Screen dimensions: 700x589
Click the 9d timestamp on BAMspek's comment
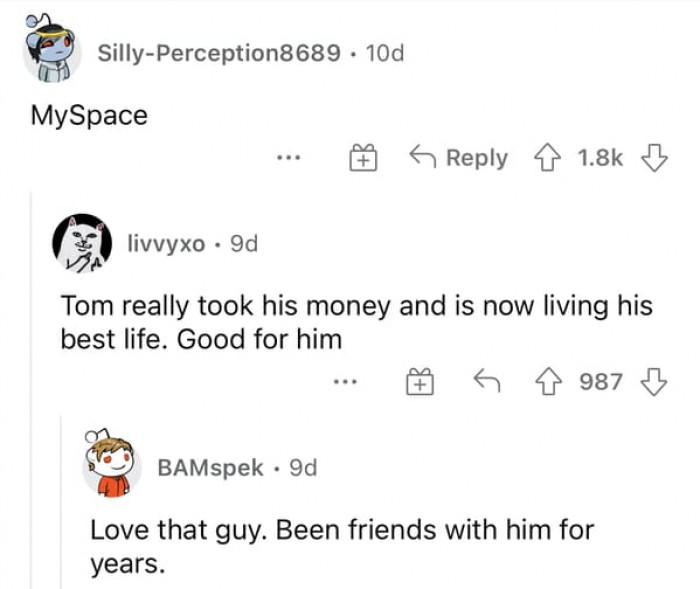[x=302, y=467]
